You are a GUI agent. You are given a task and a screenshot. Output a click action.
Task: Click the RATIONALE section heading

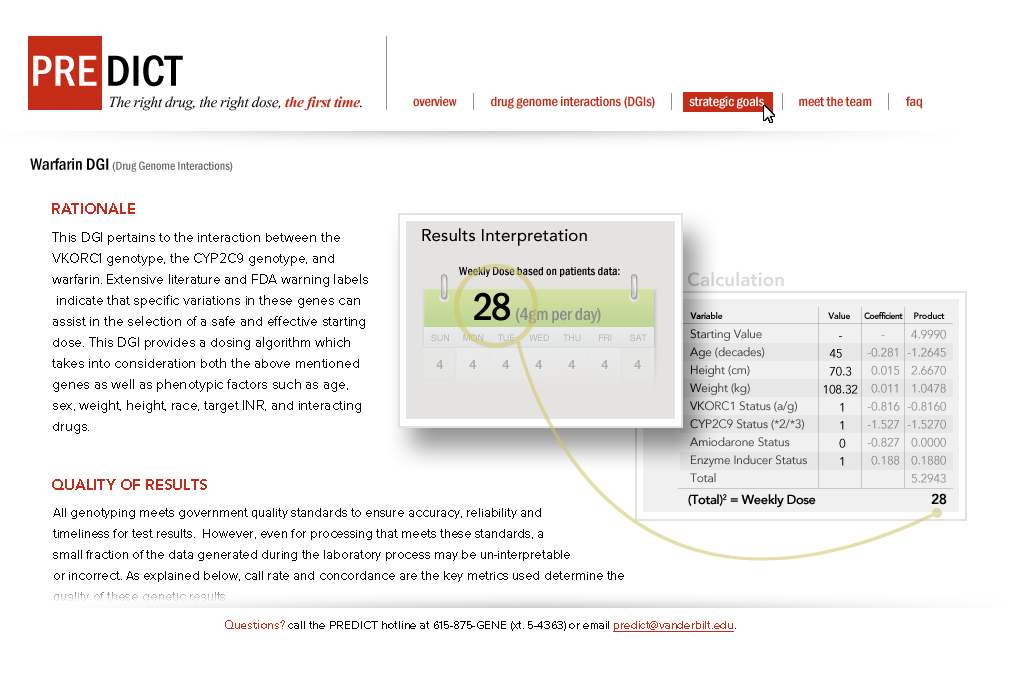(x=93, y=209)
